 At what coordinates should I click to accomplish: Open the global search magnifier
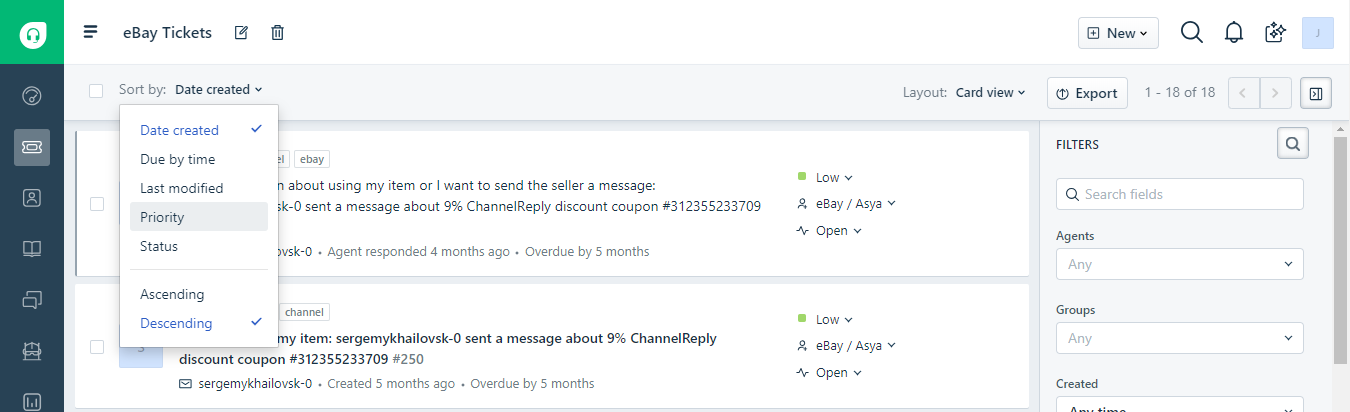tap(1191, 33)
